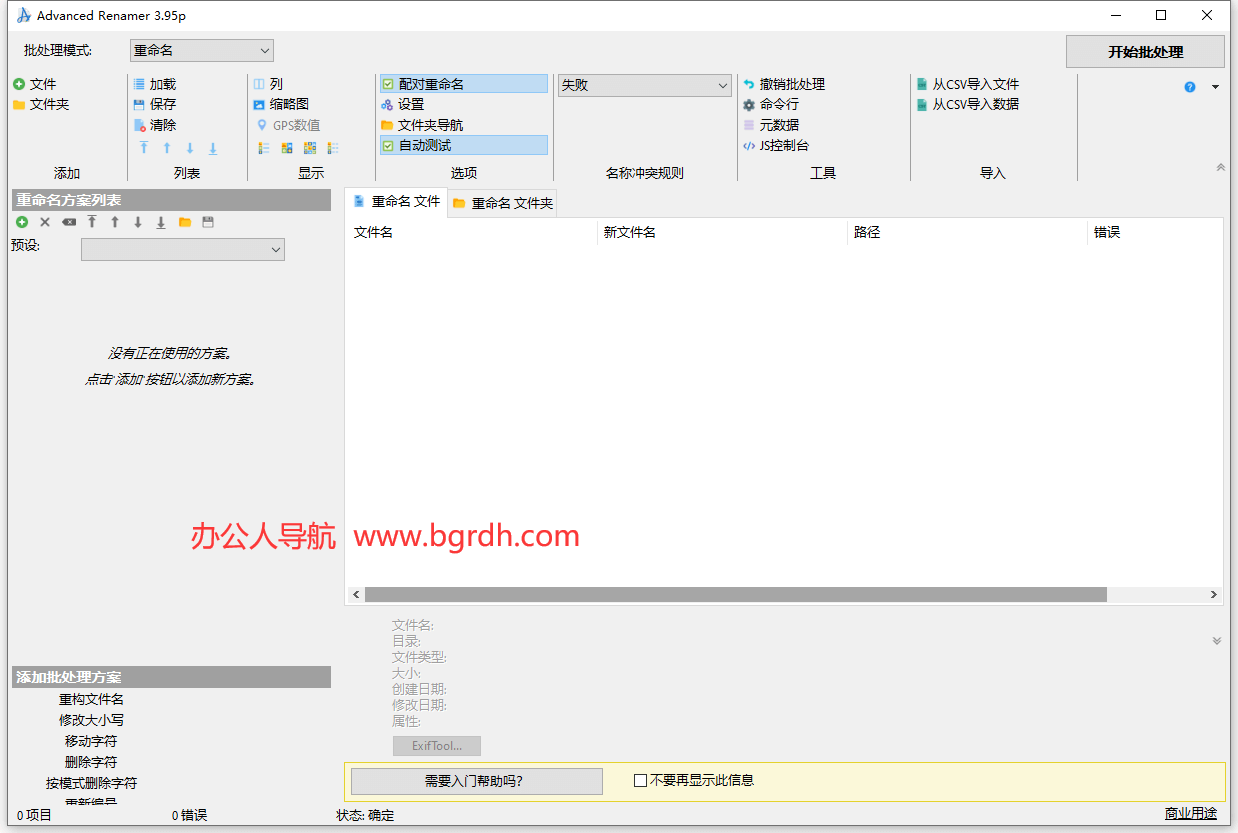Switch to the 重命名 文件夹 tab
1238x833 pixels.
[x=502, y=203]
